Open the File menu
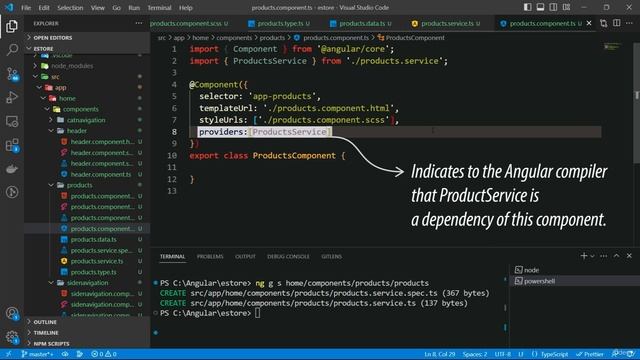 pos(26,8)
